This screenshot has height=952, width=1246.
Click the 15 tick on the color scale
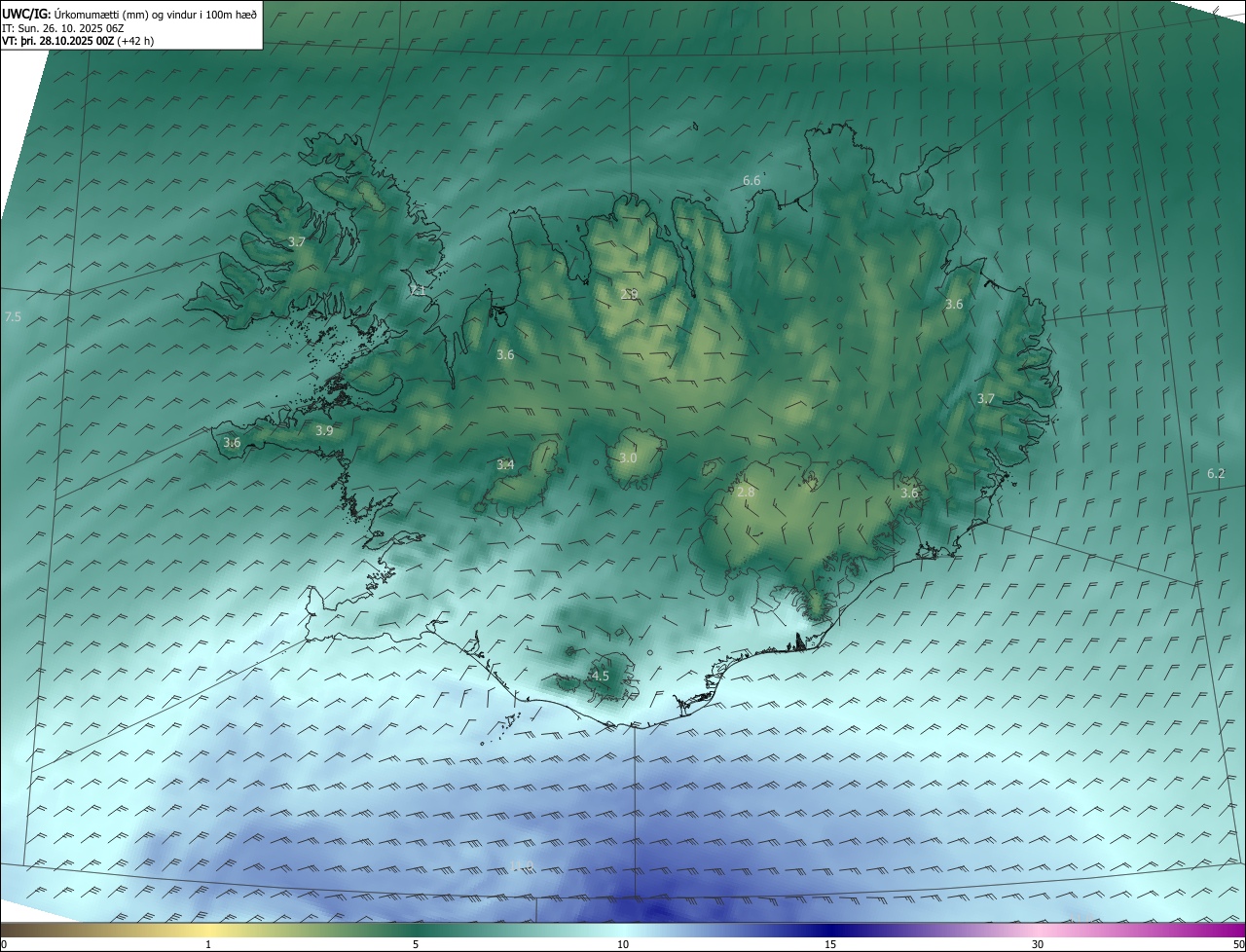tap(830, 944)
